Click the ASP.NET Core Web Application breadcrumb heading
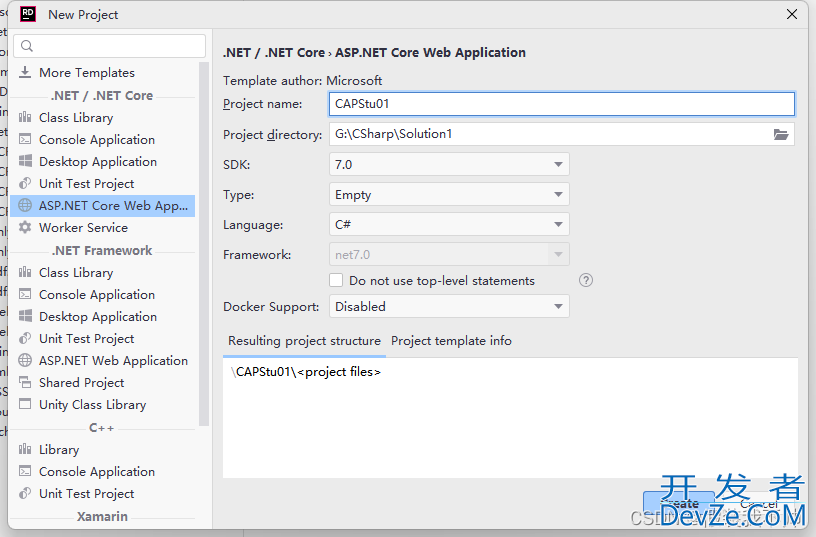This screenshot has height=537, width=816. point(430,53)
